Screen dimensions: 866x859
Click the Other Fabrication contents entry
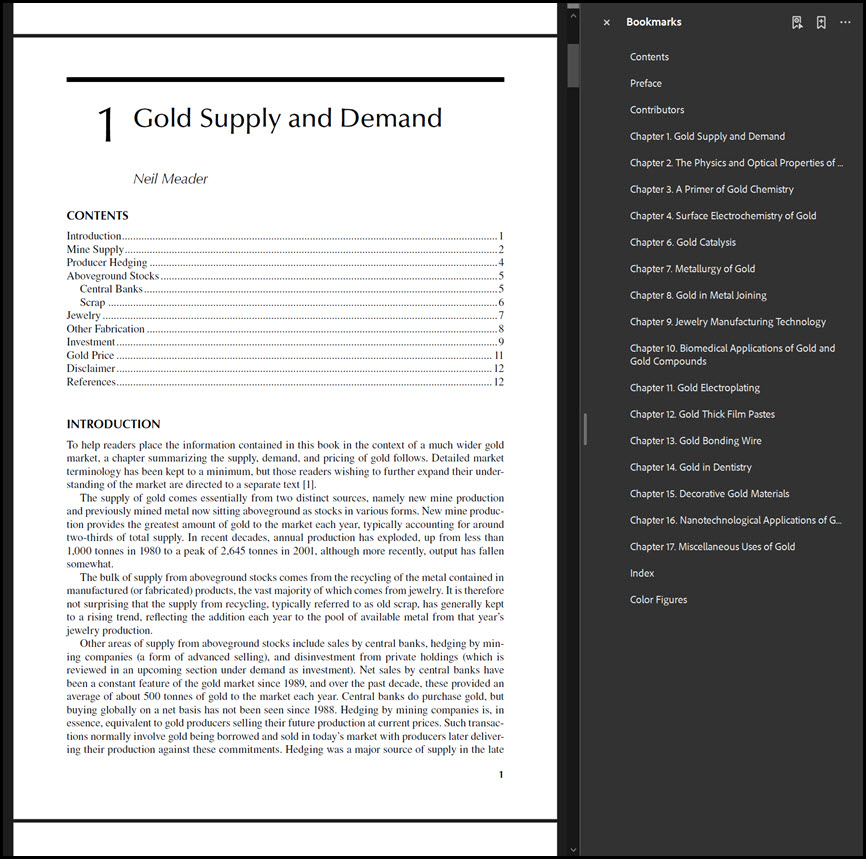pyautogui.click(x=285, y=329)
